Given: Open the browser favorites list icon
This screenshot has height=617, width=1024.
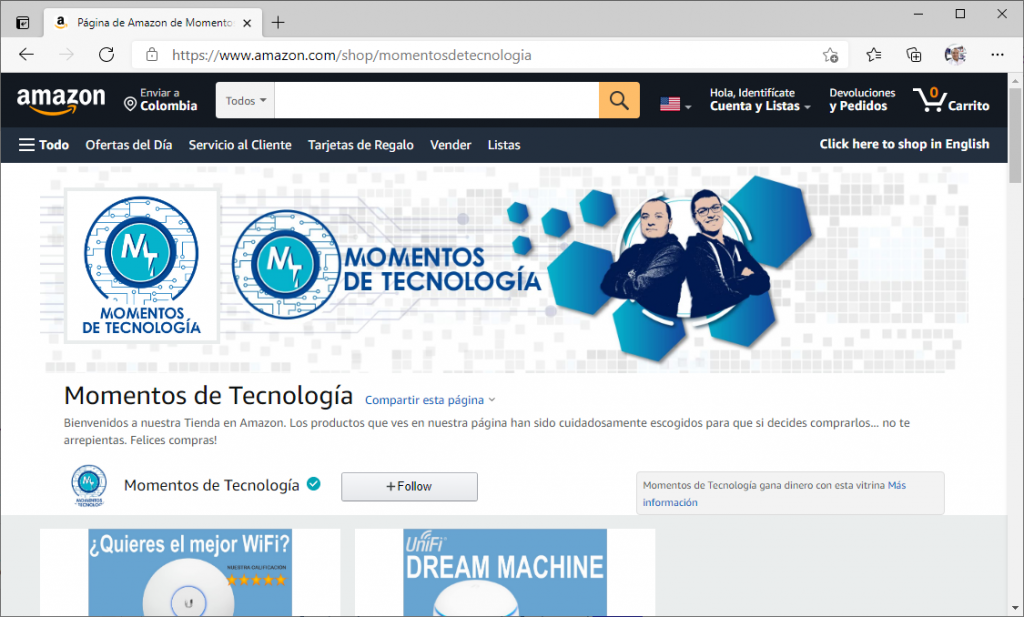Looking at the screenshot, I should (874, 55).
